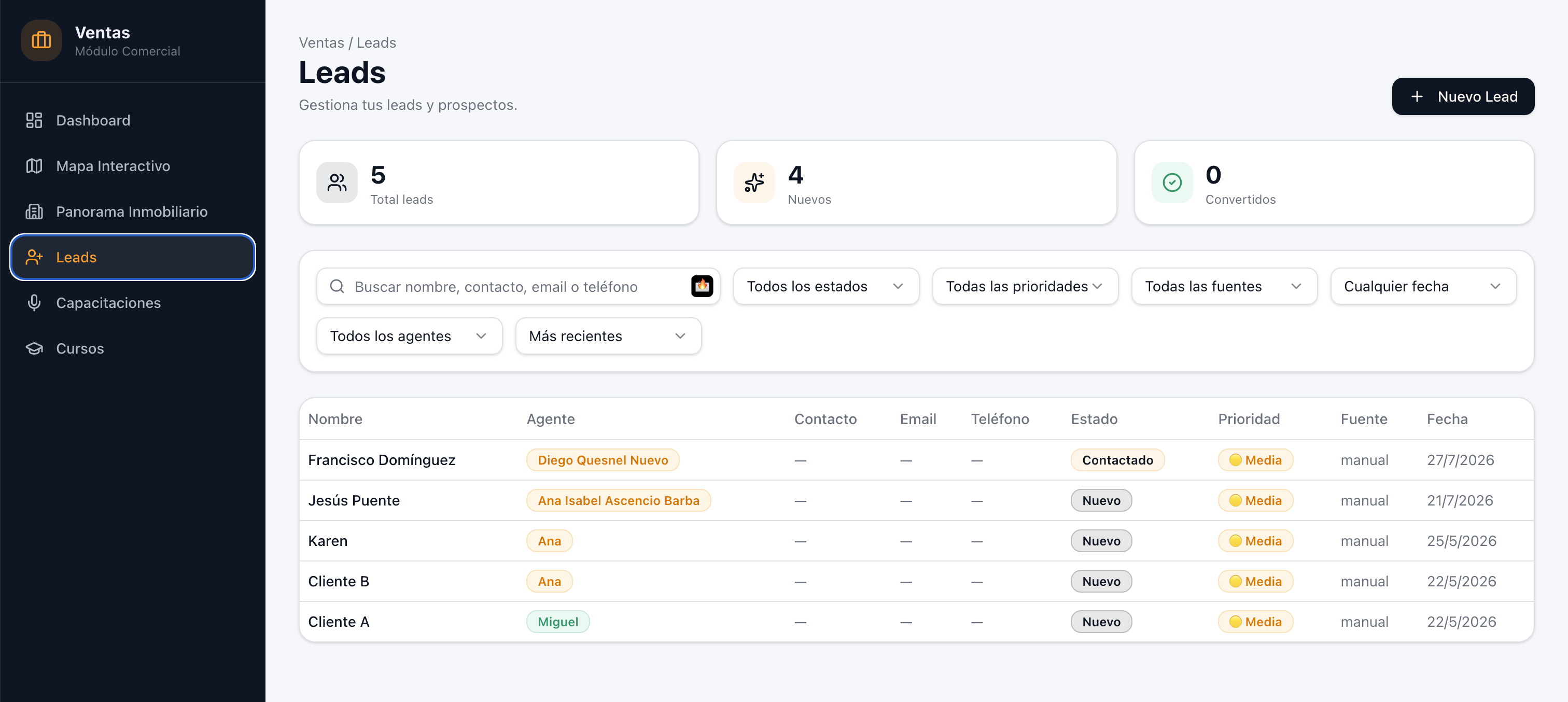Click the Convertidos stat card

pyautogui.click(x=1334, y=182)
